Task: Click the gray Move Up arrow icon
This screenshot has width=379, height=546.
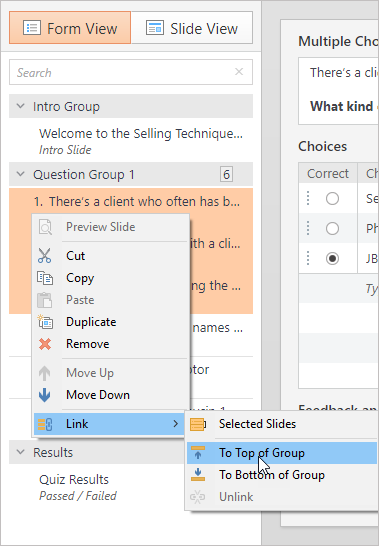Action: [x=45, y=373]
